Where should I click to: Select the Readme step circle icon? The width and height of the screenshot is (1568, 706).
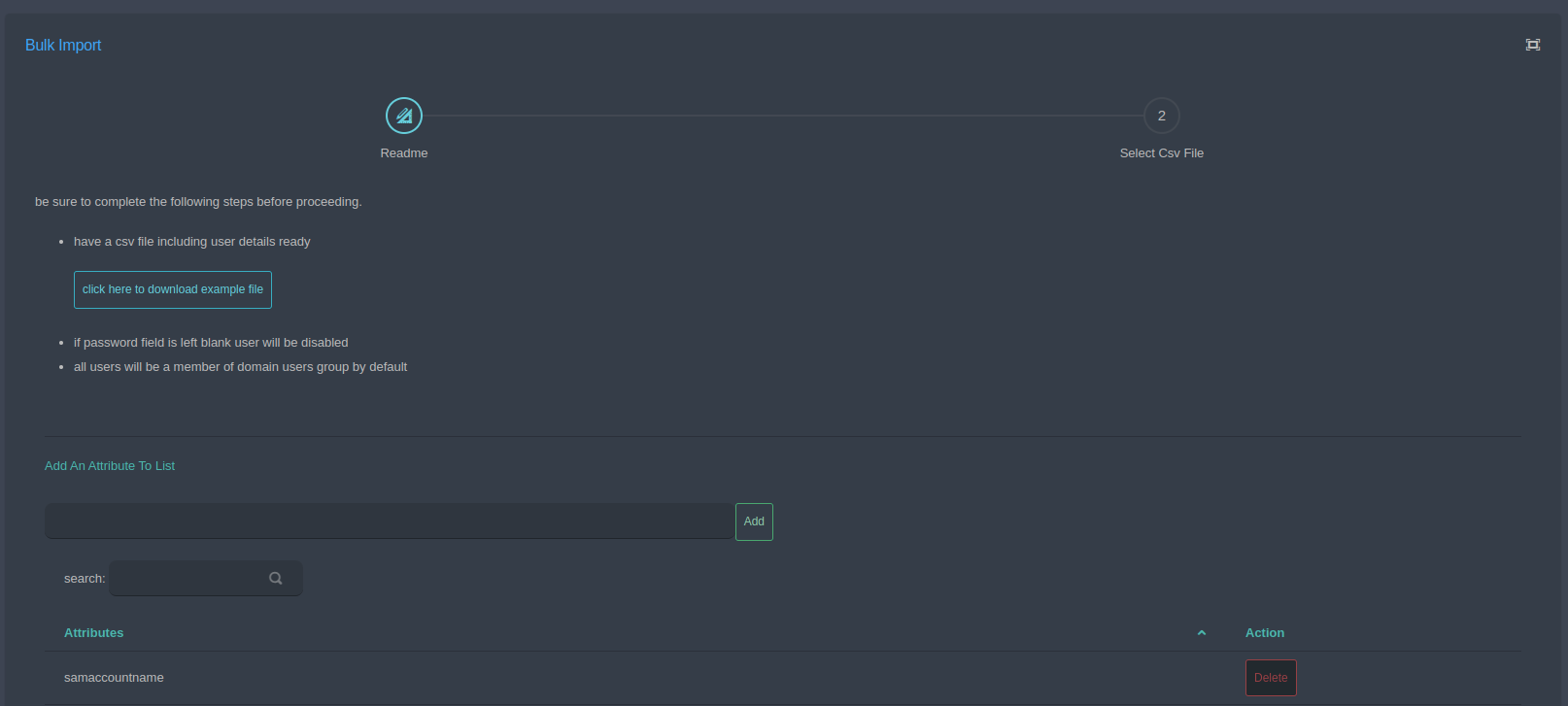pos(404,116)
